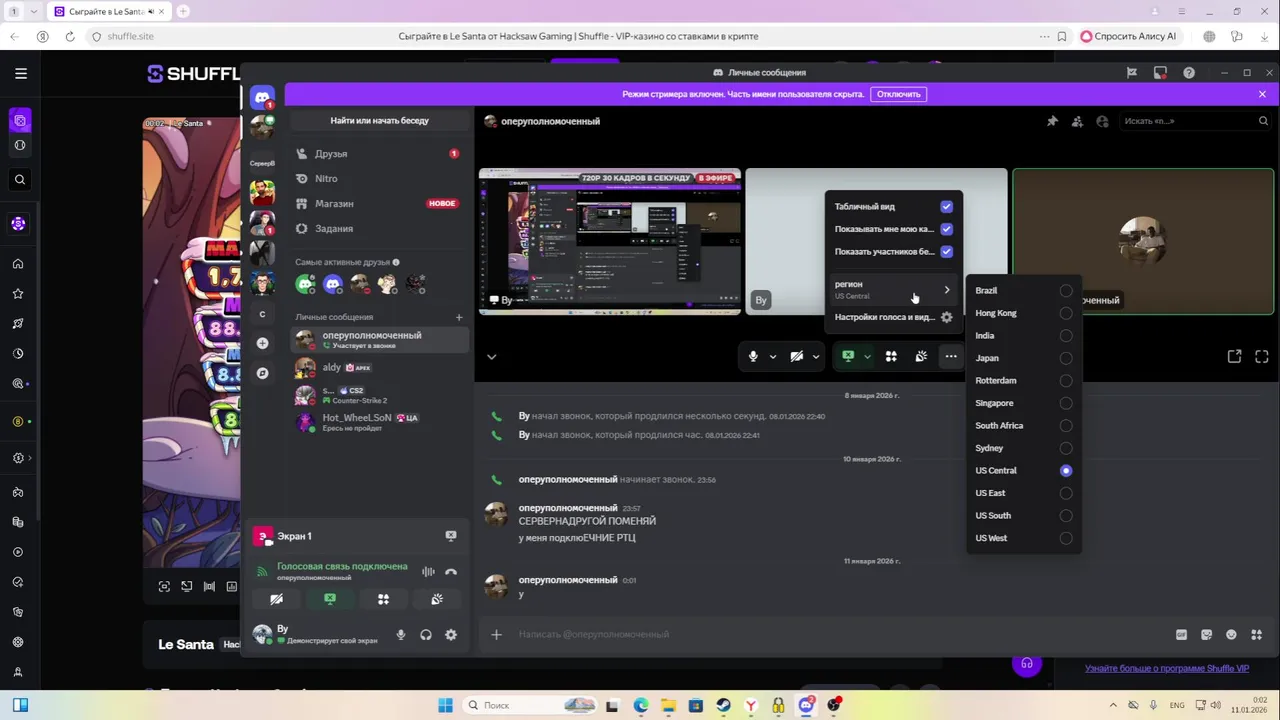
Task: Deafen with headphones icon in user panel
Action: pos(426,635)
